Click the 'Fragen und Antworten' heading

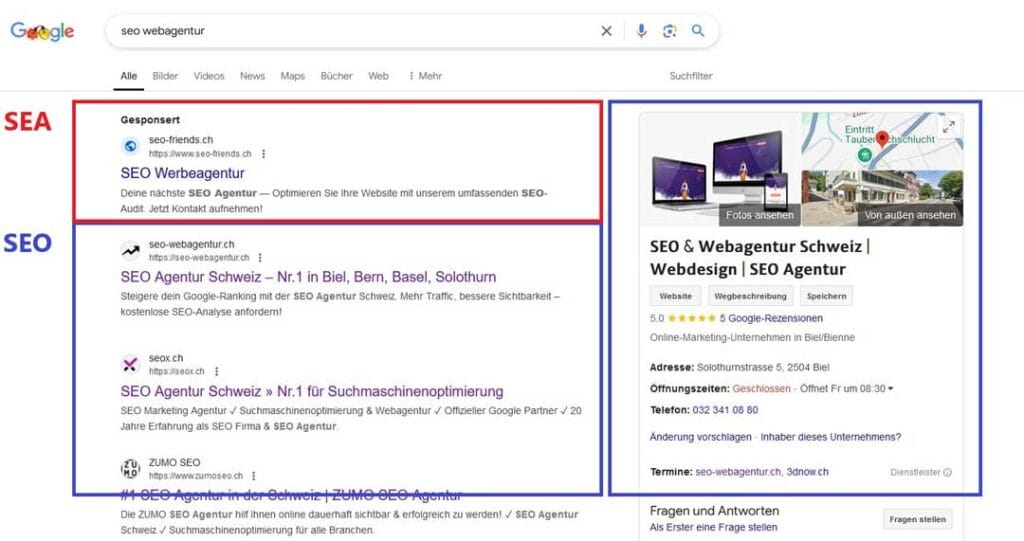[714, 511]
